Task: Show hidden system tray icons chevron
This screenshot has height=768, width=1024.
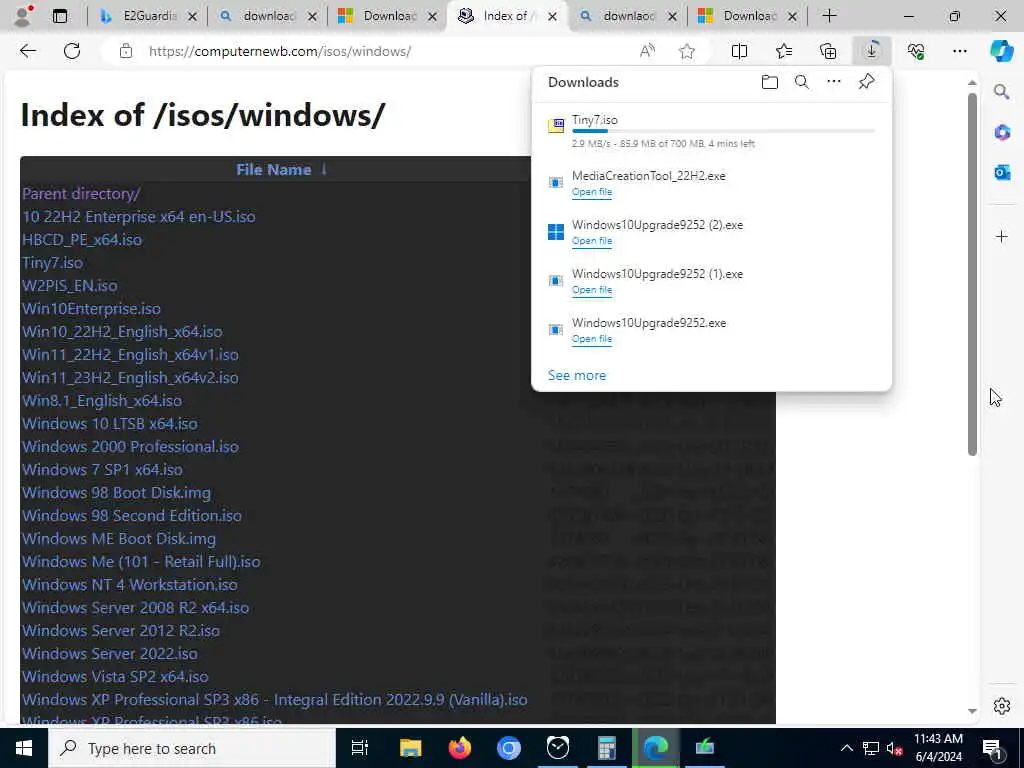Action: pos(846,748)
